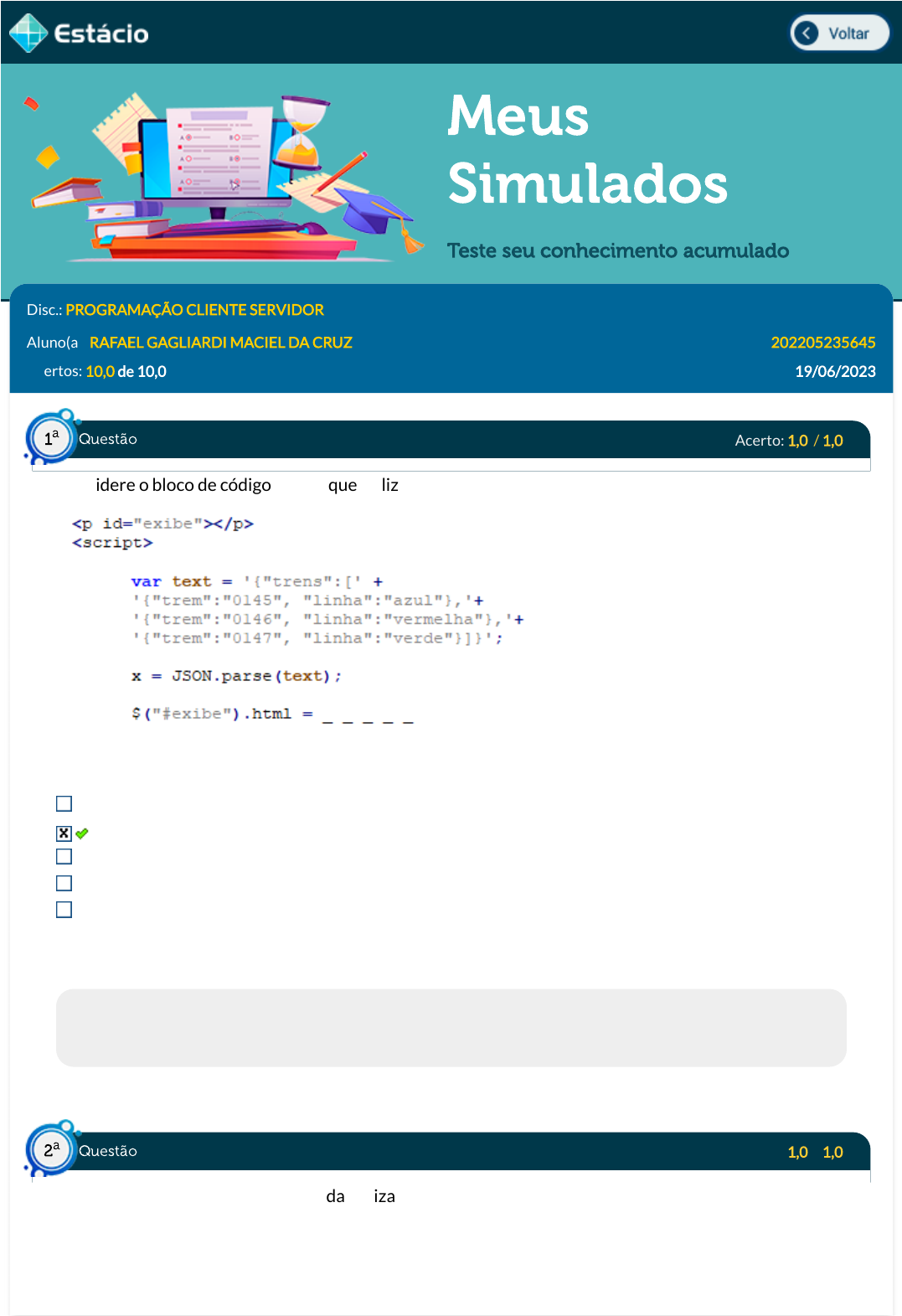Click the 2ª question number badge
Image resolution: width=902 pixels, height=1316 pixels.
(51, 1149)
